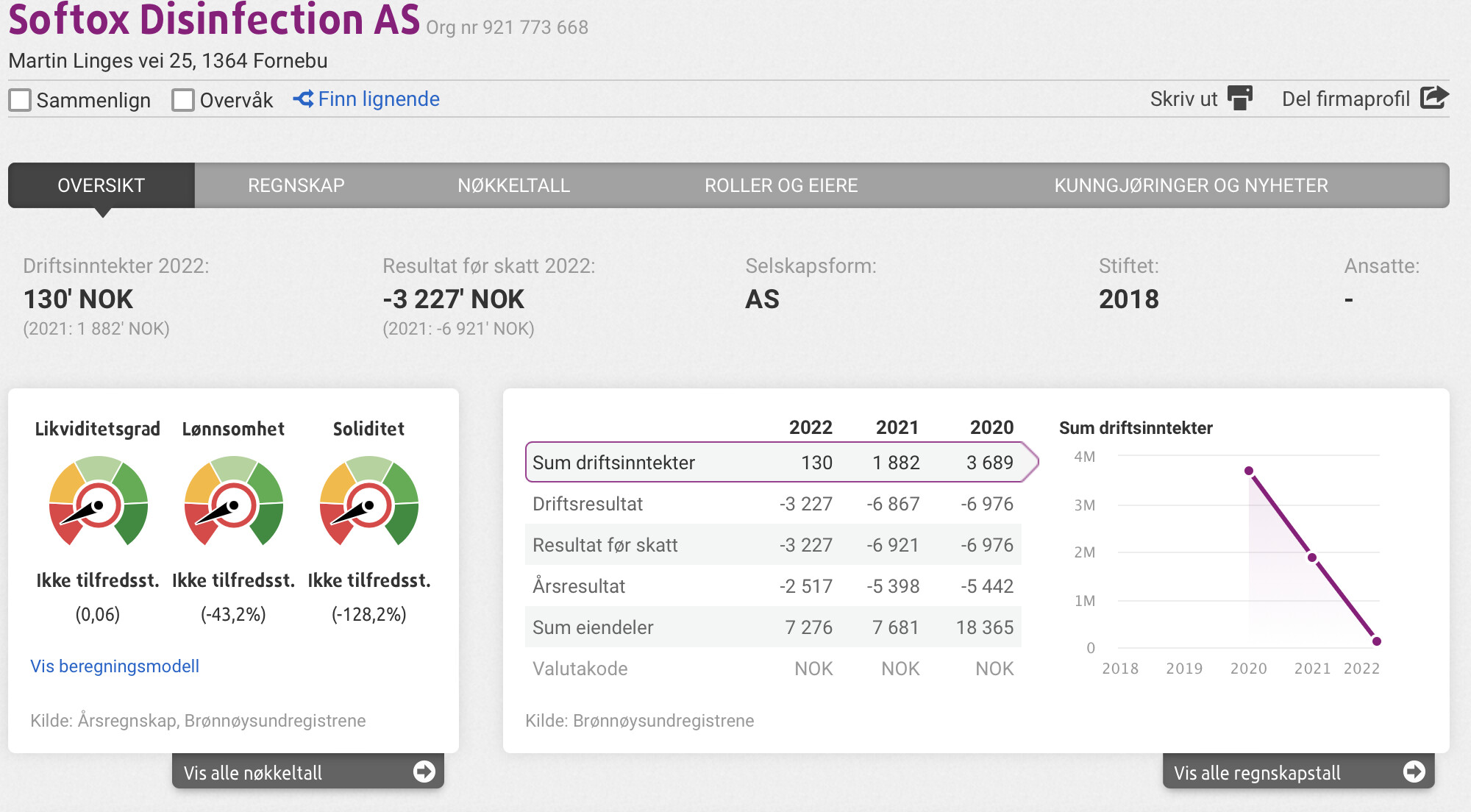Click the 2020 data point on chart
This screenshot has height=812, width=1471.
tap(1249, 471)
